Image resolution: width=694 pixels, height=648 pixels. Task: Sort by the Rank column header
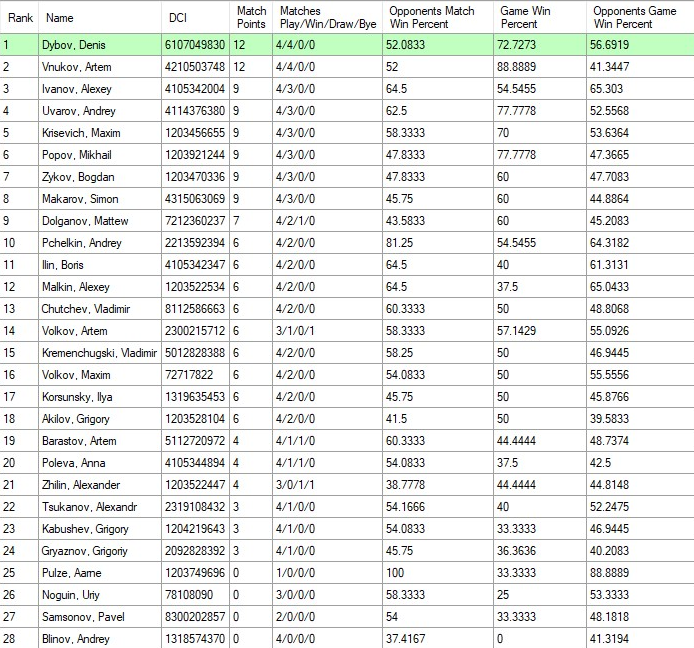coord(20,17)
